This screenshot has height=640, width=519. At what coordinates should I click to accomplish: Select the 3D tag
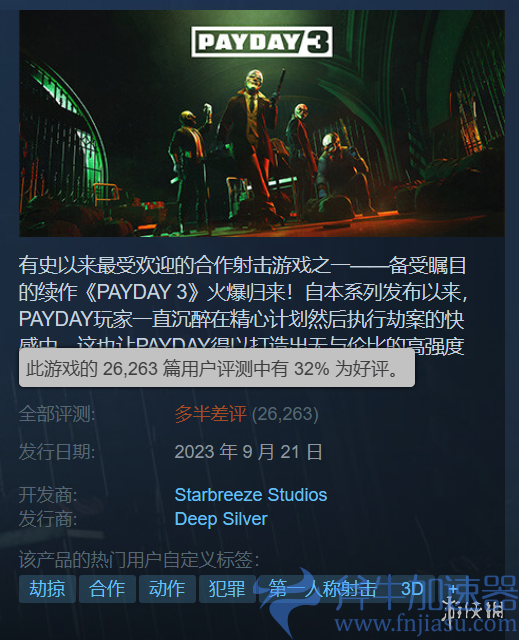(x=412, y=589)
